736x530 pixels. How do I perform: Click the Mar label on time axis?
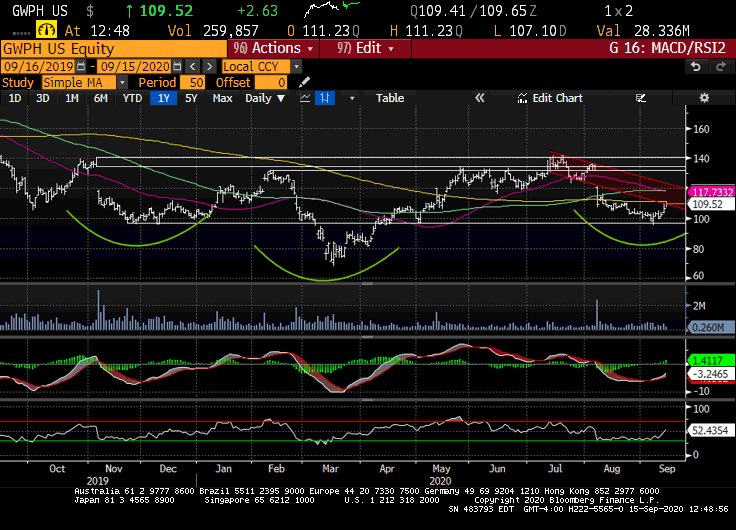click(x=330, y=469)
